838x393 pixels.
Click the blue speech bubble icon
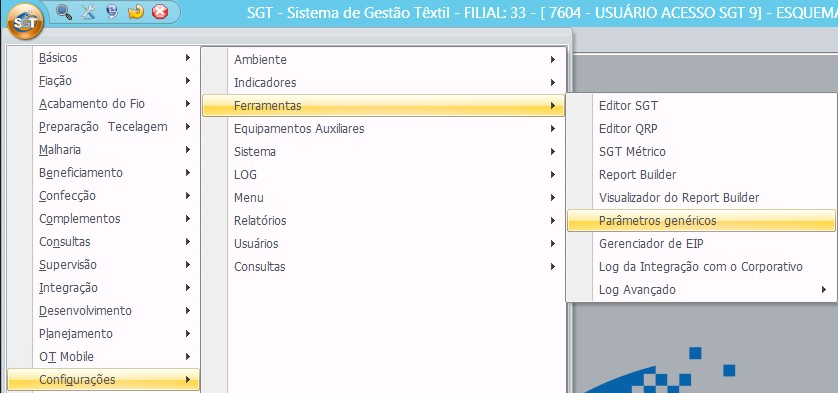tap(112, 12)
